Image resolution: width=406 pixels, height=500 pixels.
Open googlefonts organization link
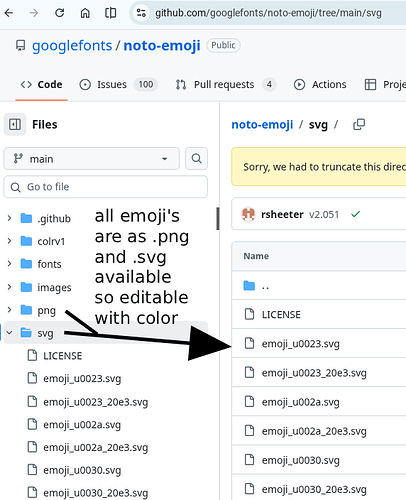72,46
